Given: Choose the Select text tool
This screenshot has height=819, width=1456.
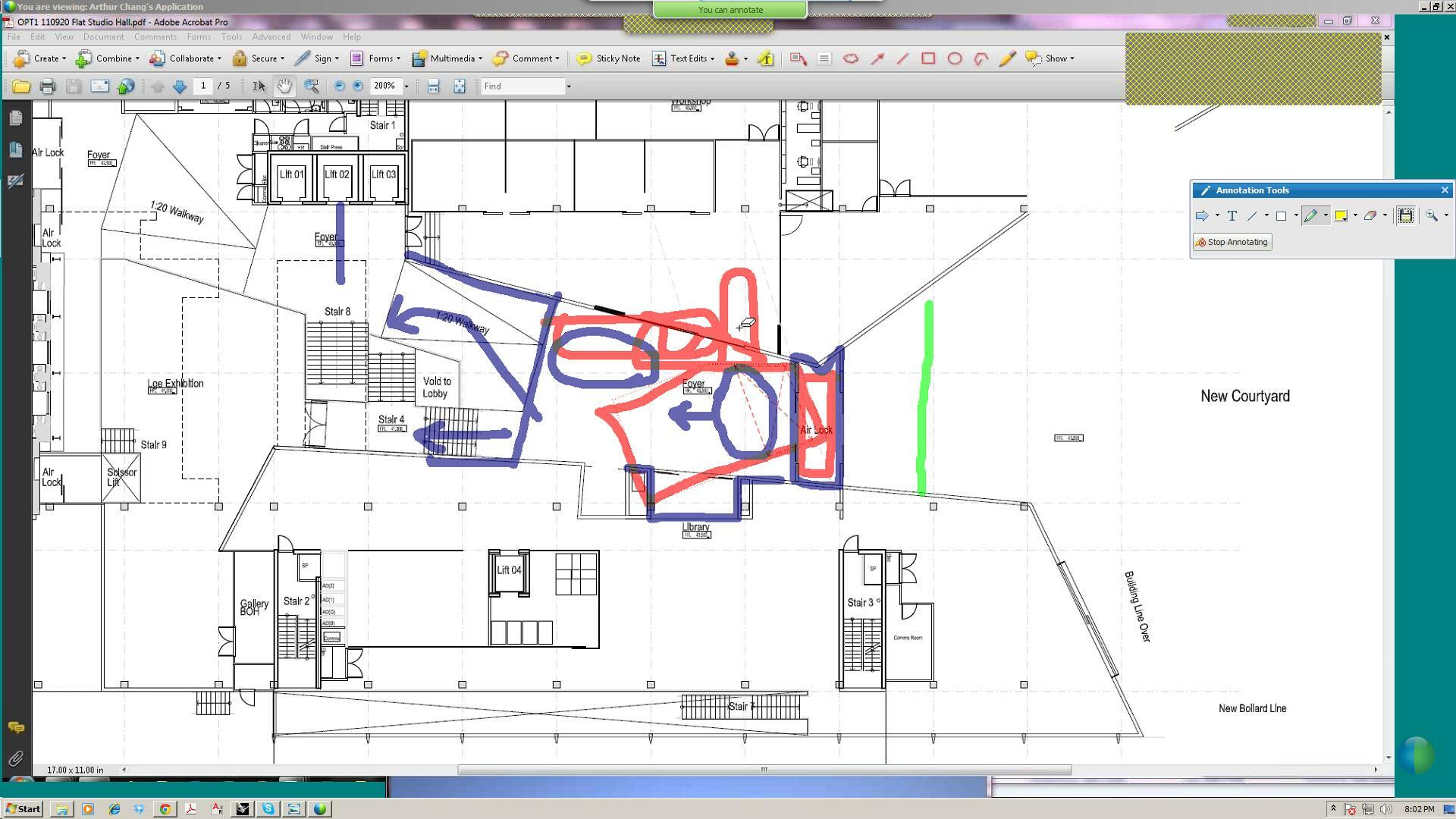Looking at the screenshot, I should (x=259, y=86).
